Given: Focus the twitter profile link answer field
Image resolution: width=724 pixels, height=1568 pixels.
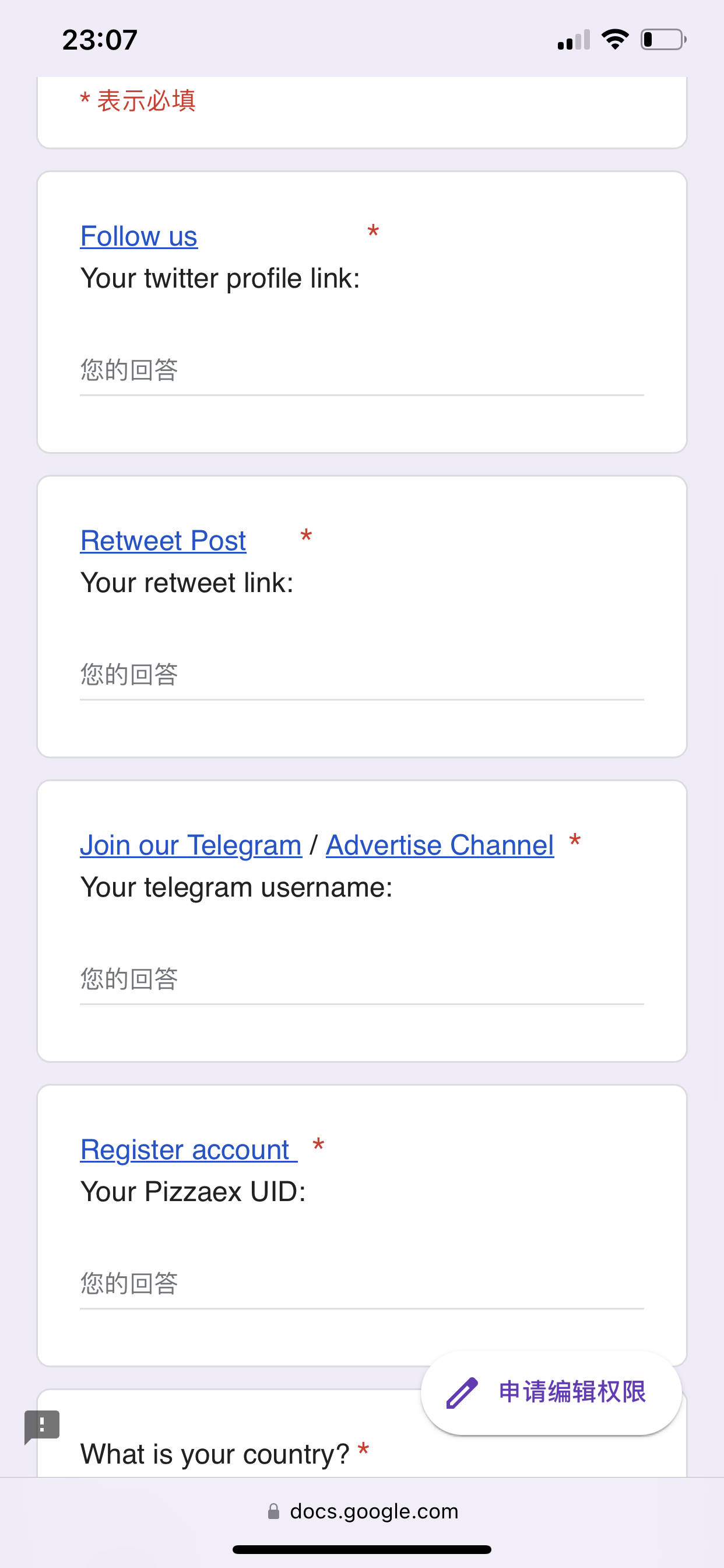Looking at the screenshot, I should (x=361, y=370).
